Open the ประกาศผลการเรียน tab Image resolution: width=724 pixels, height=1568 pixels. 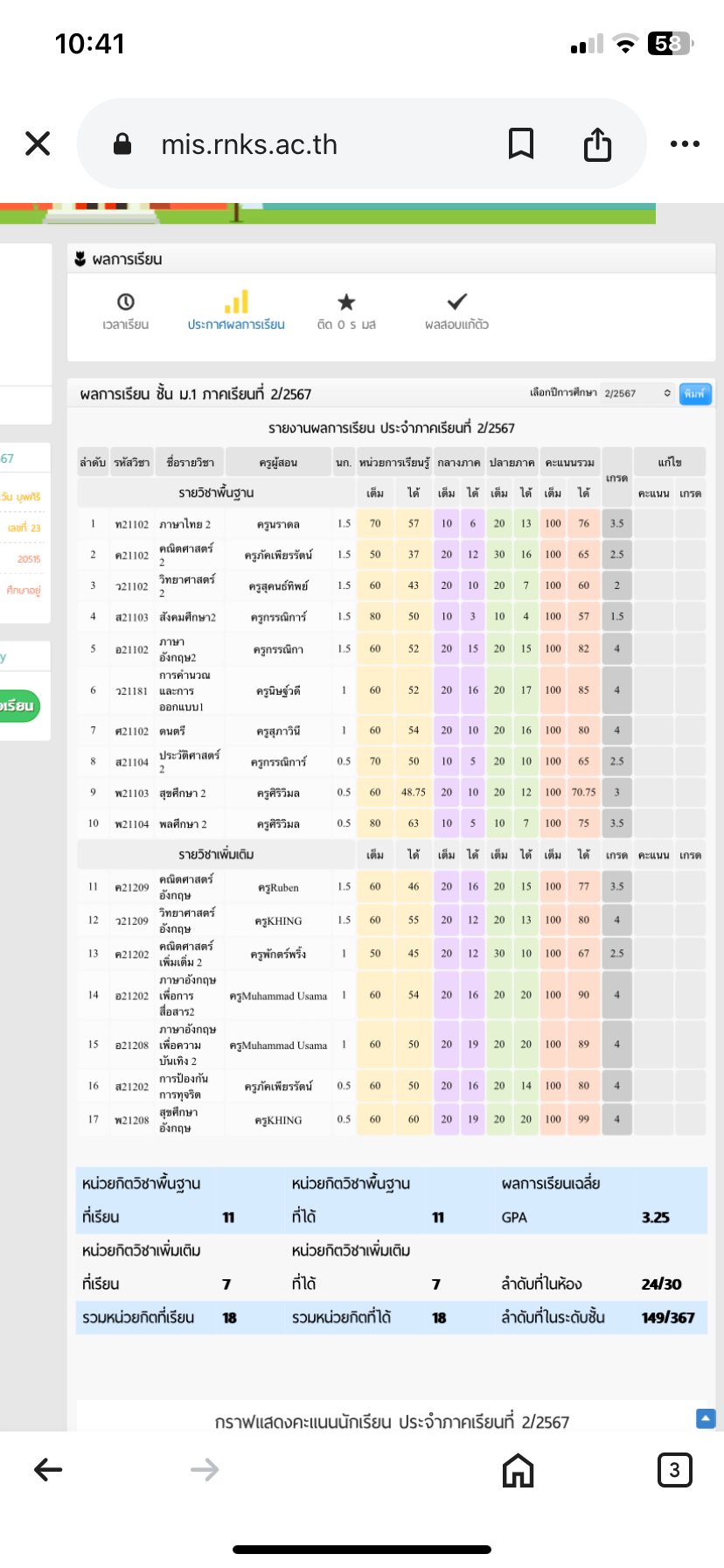pyautogui.click(x=236, y=311)
